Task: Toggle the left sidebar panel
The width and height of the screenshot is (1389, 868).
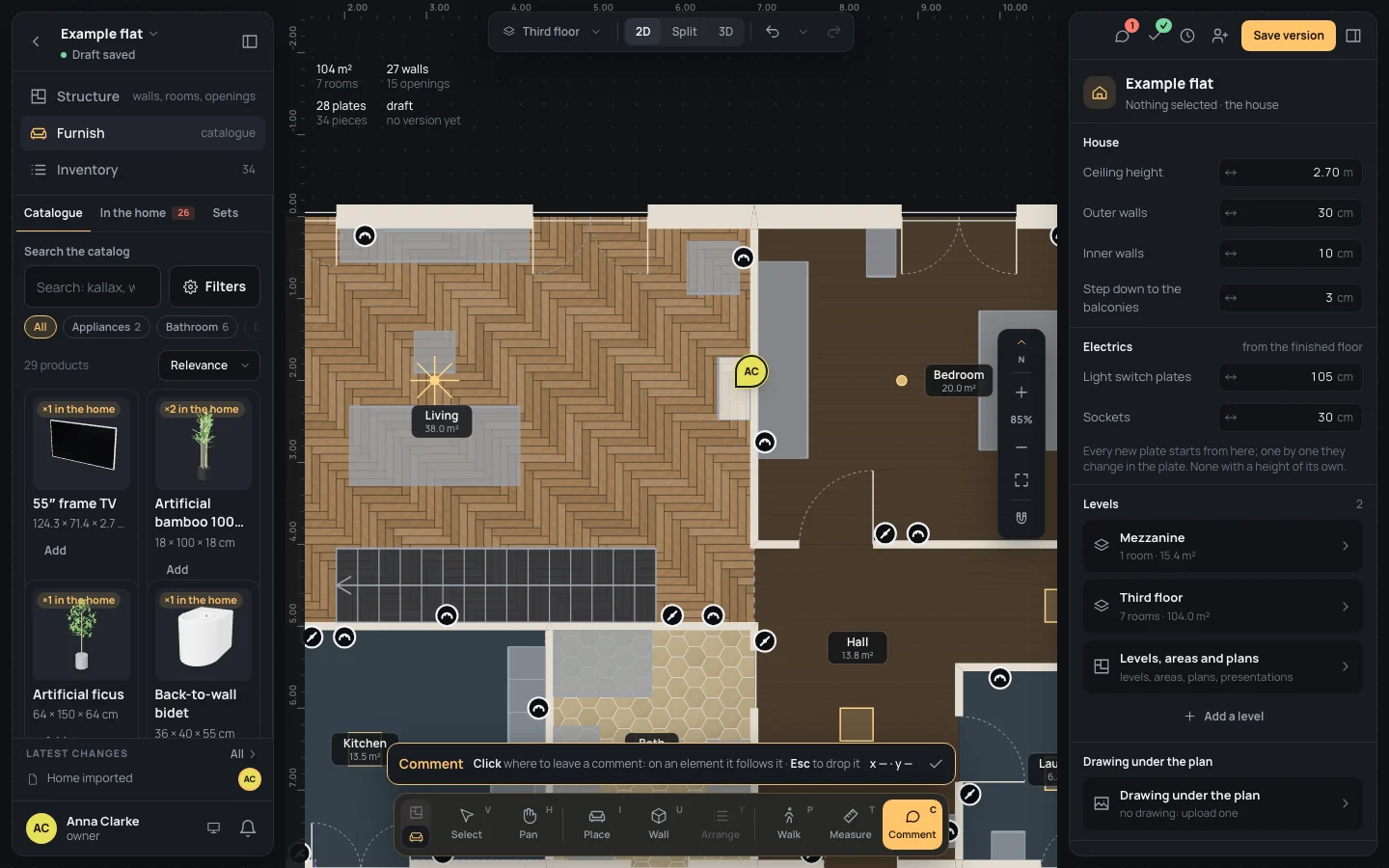Action: [250, 41]
